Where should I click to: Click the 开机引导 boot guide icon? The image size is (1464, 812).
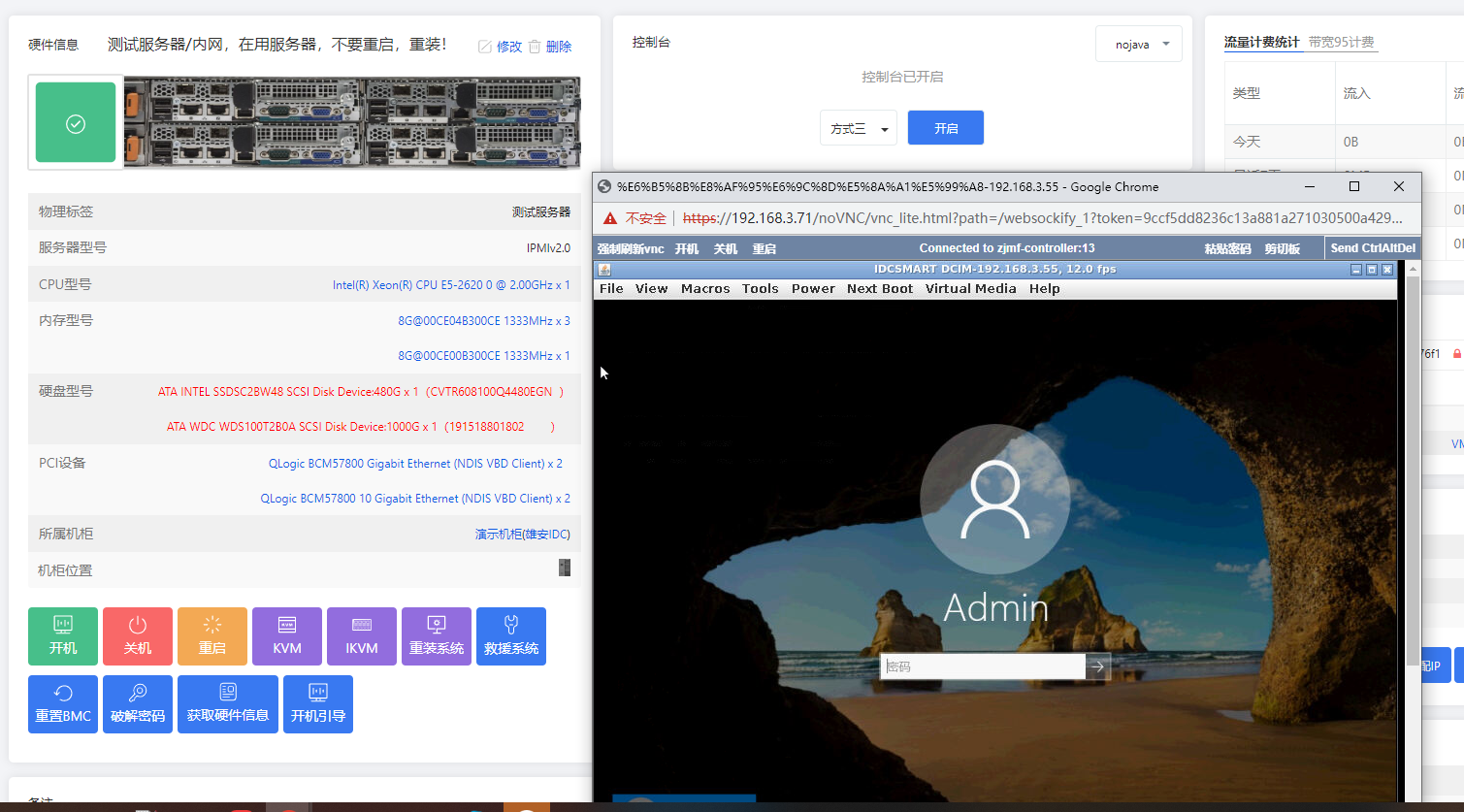coord(317,703)
